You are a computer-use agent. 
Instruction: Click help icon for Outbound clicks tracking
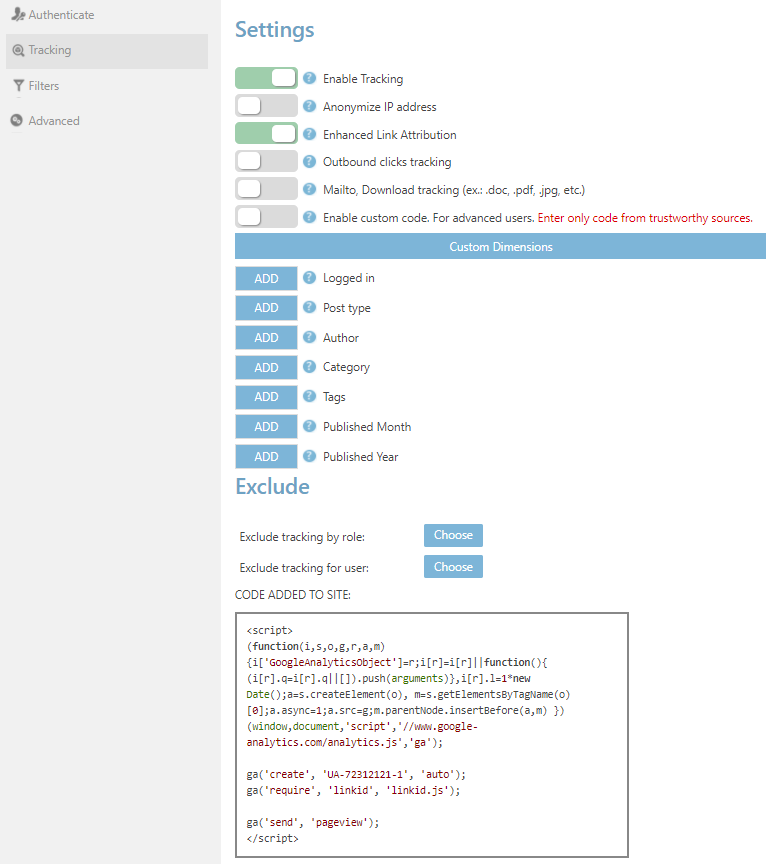pyautogui.click(x=310, y=161)
